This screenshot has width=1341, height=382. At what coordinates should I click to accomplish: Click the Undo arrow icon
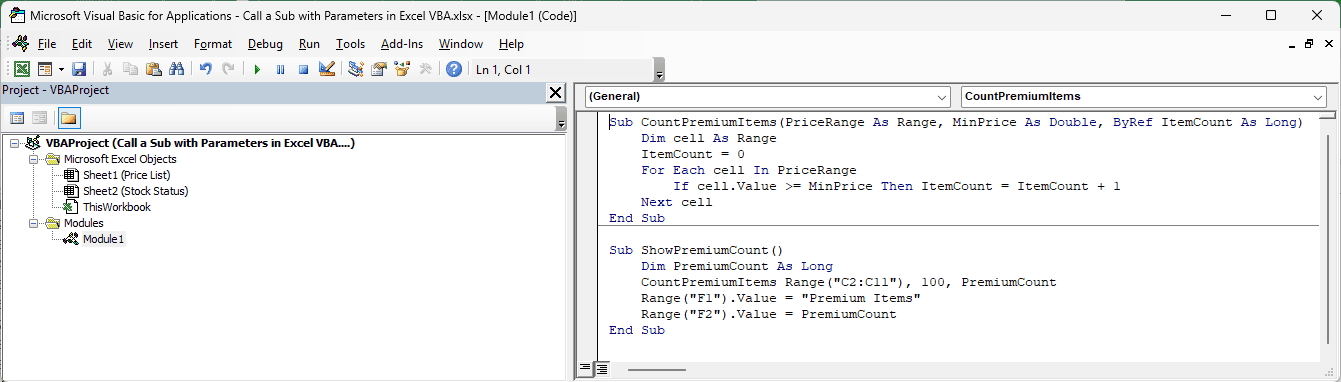click(x=205, y=69)
